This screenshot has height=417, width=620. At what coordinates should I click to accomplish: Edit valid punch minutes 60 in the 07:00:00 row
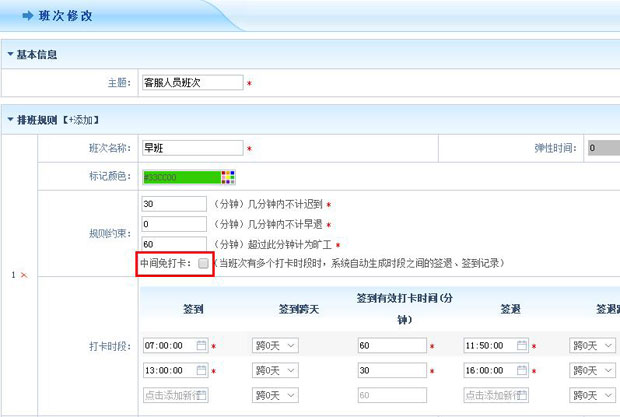(x=392, y=345)
